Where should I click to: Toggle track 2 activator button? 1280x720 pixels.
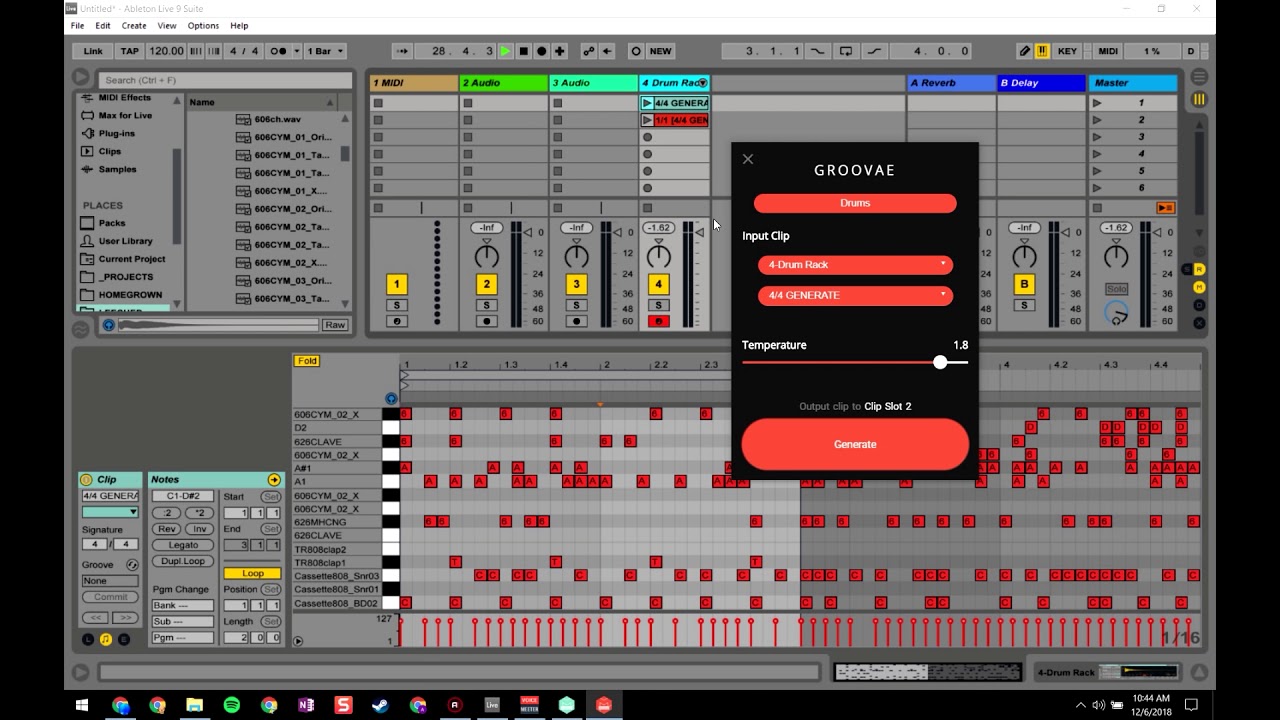pos(487,285)
